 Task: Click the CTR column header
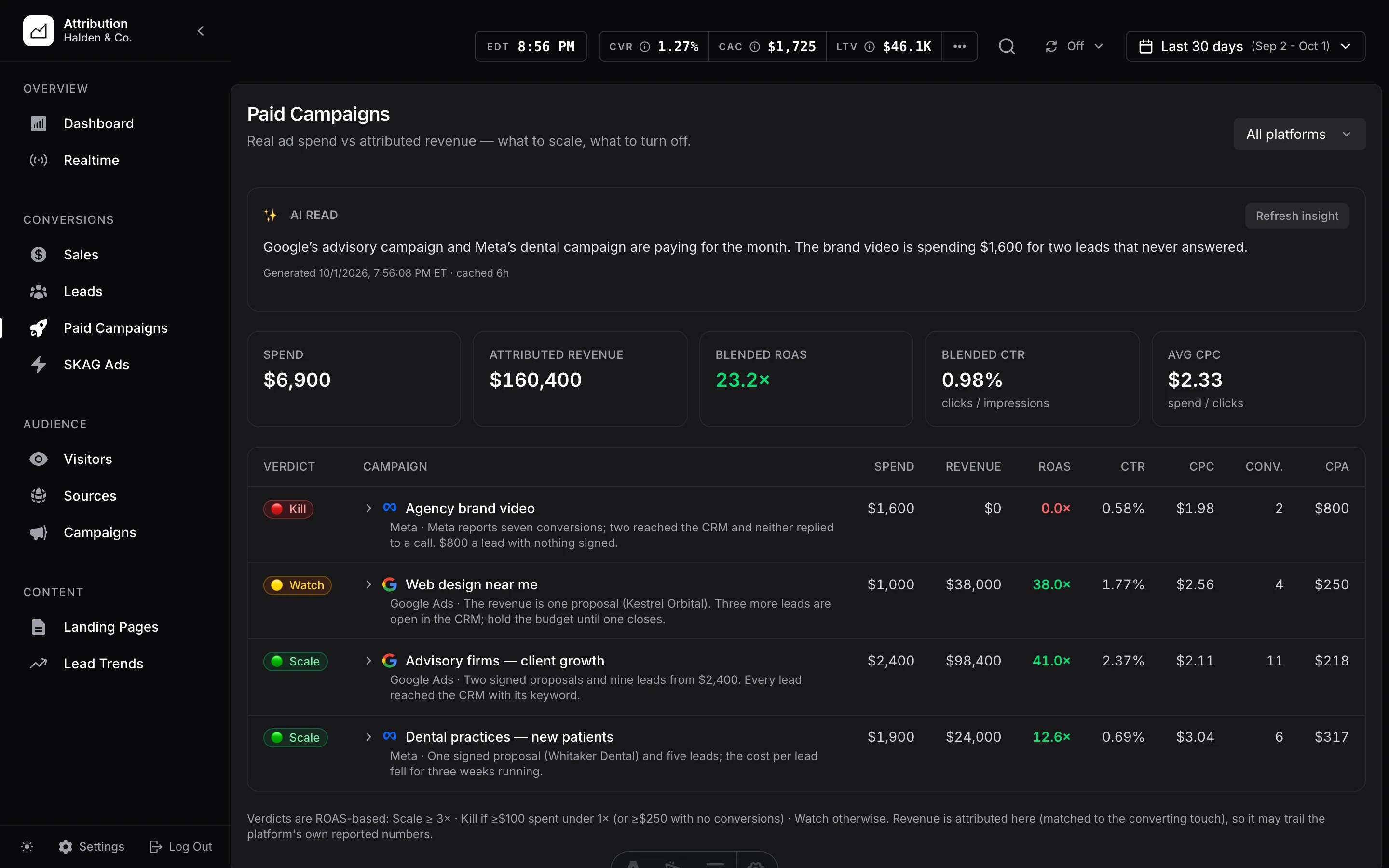point(1132,467)
